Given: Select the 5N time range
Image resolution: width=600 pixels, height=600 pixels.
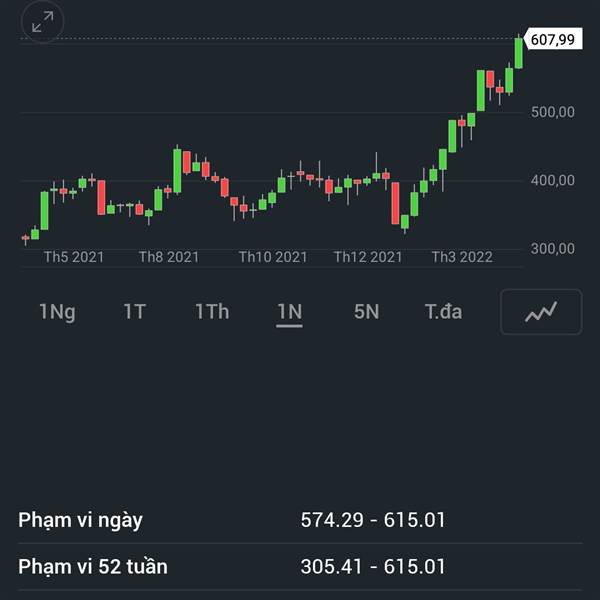Looking at the screenshot, I should click(x=366, y=312).
